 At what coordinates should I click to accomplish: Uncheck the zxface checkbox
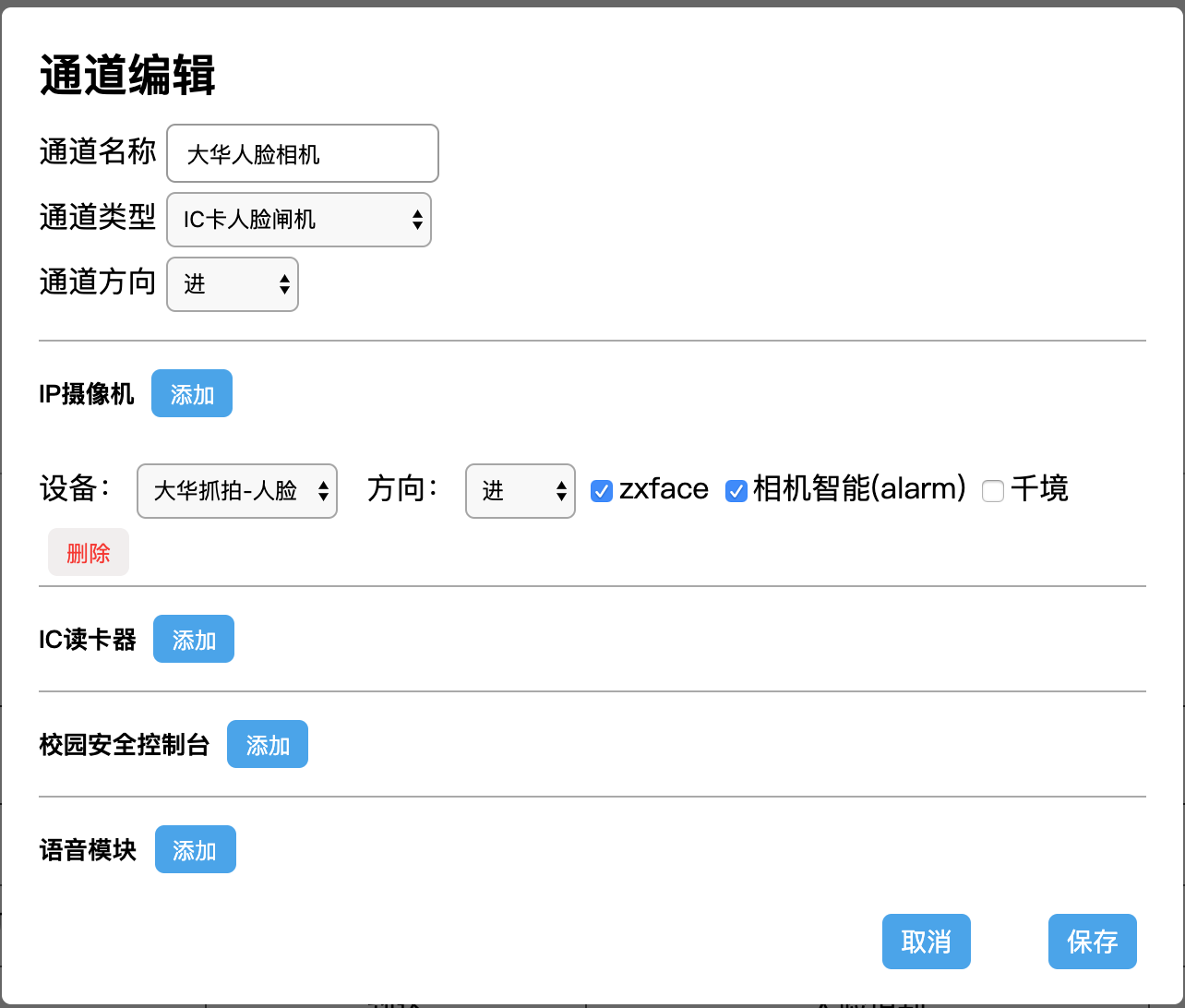click(x=602, y=491)
